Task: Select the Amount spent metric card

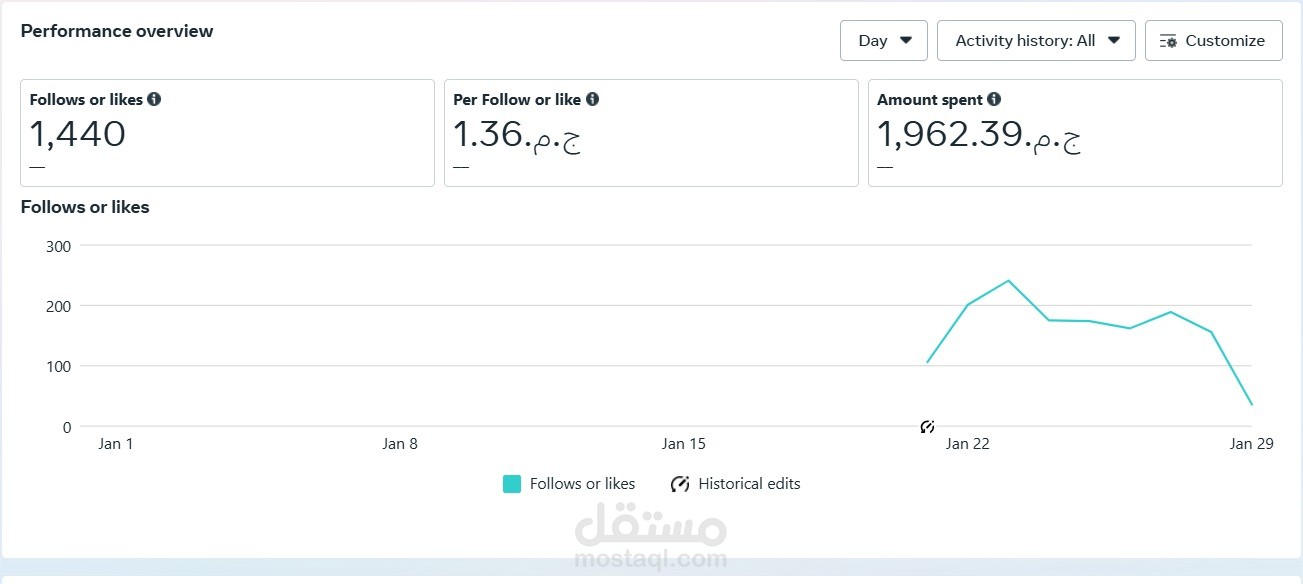Action: 1075,133
